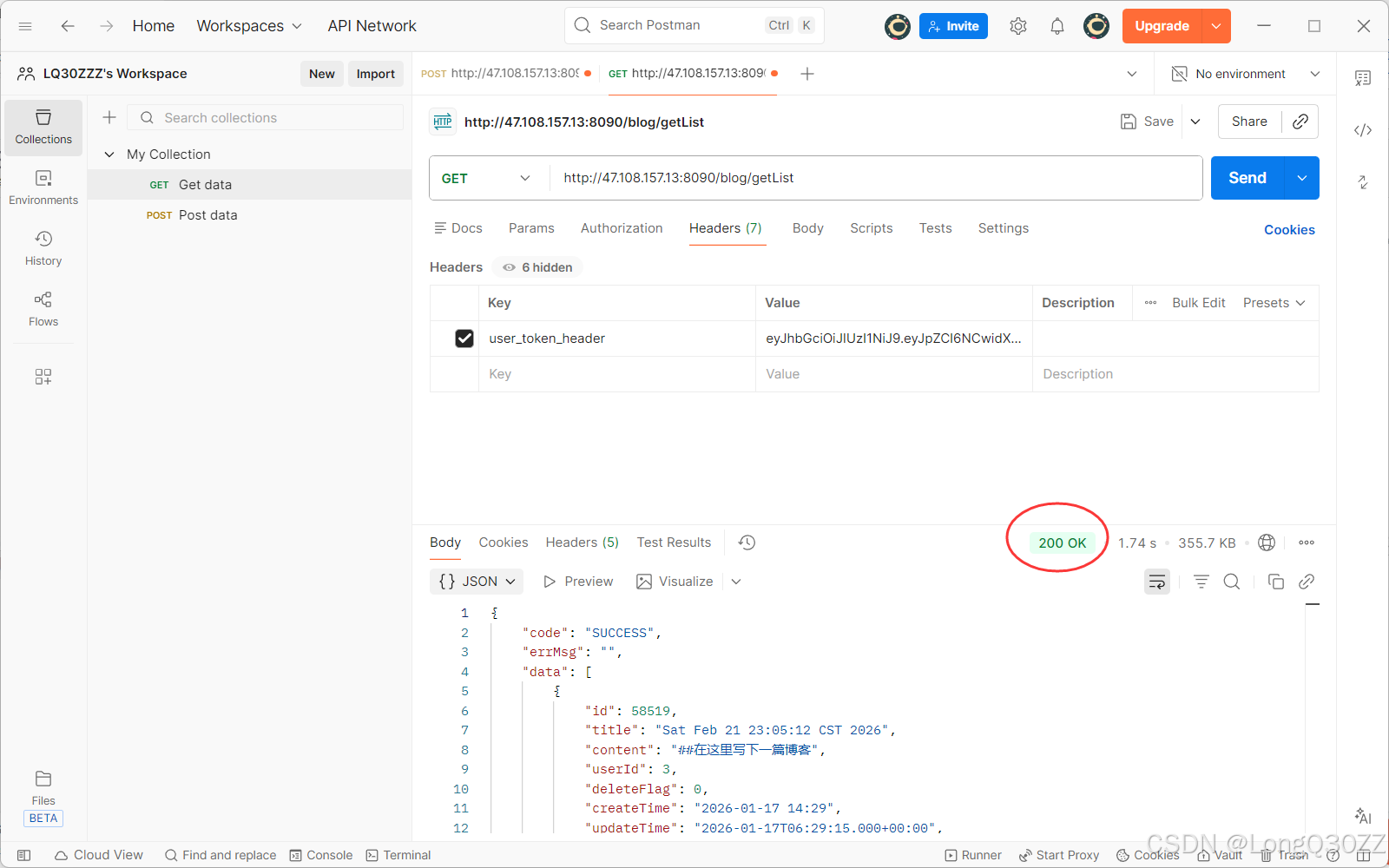Open the response history clock icon
This screenshot has width=1389, height=868.
tap(747, 542)
